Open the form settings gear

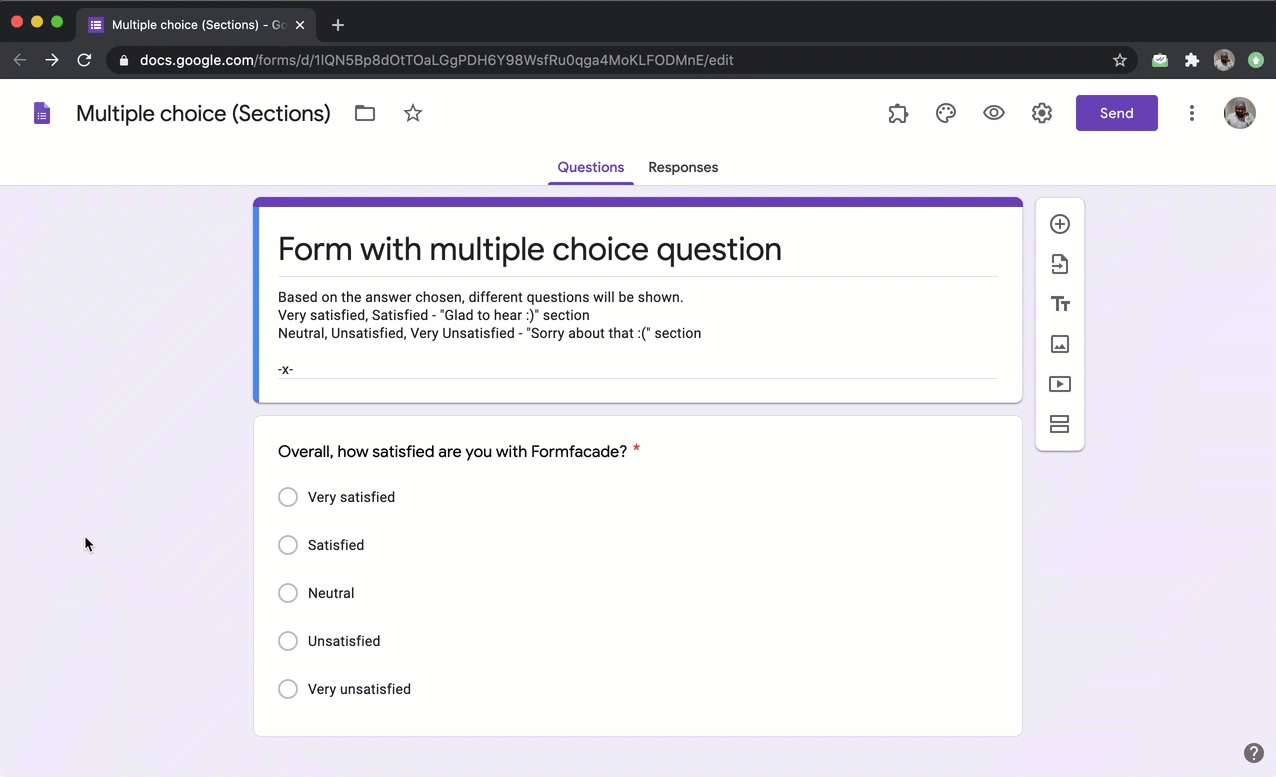pos(1042,113)
